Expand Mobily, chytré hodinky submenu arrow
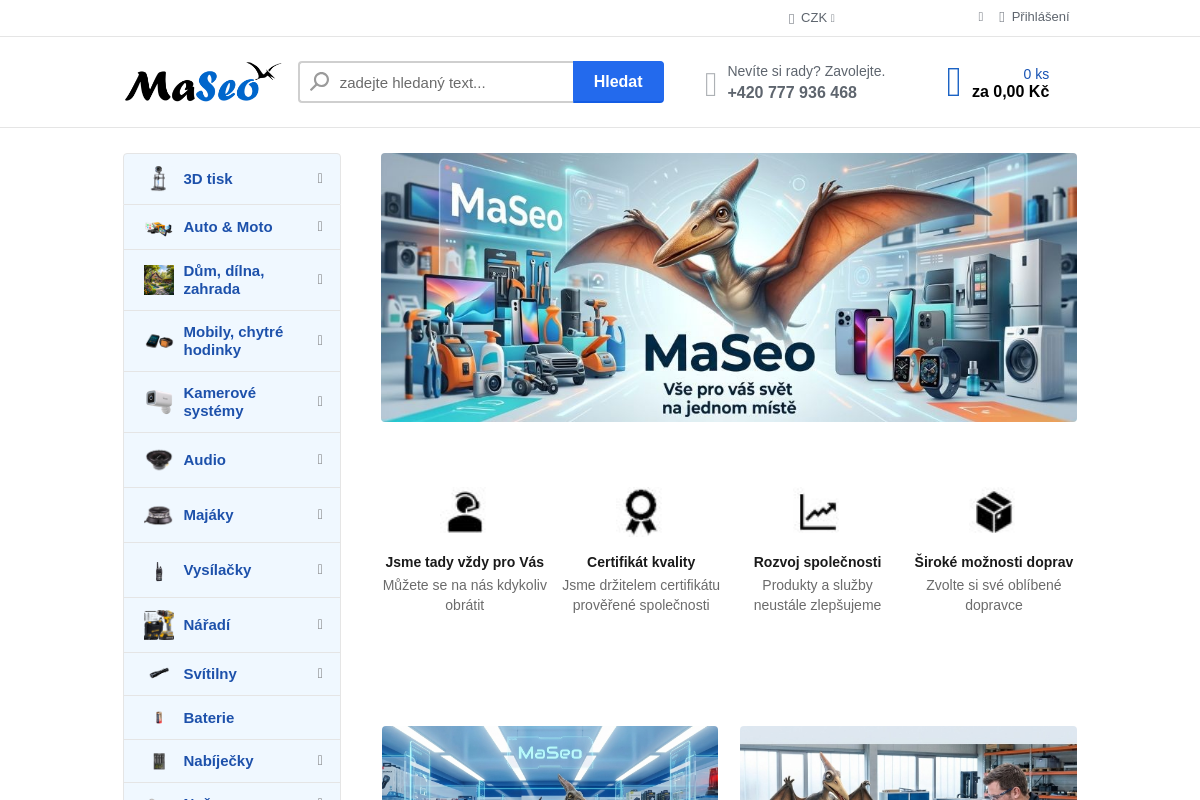The height and width of the screenshot is (800, 1200). [320, 340]
